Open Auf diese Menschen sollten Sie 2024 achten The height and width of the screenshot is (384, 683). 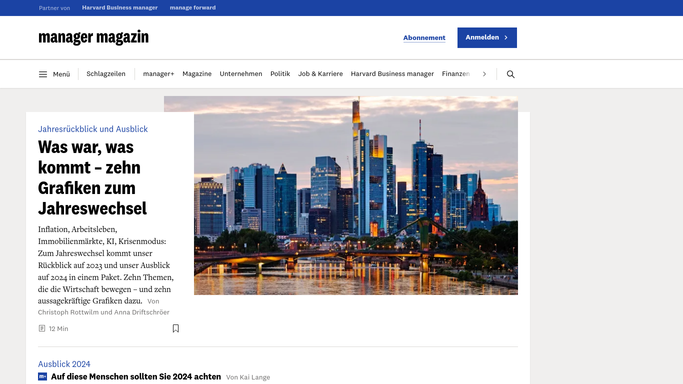click(136, 377)
